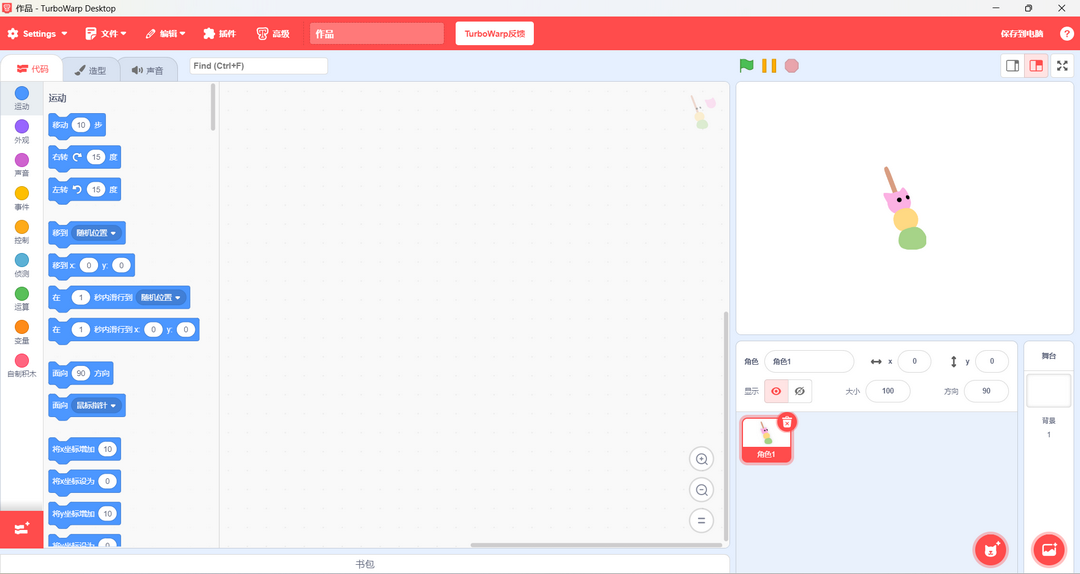Open the add extension button

pyautogui.click(x=22, y=528)
